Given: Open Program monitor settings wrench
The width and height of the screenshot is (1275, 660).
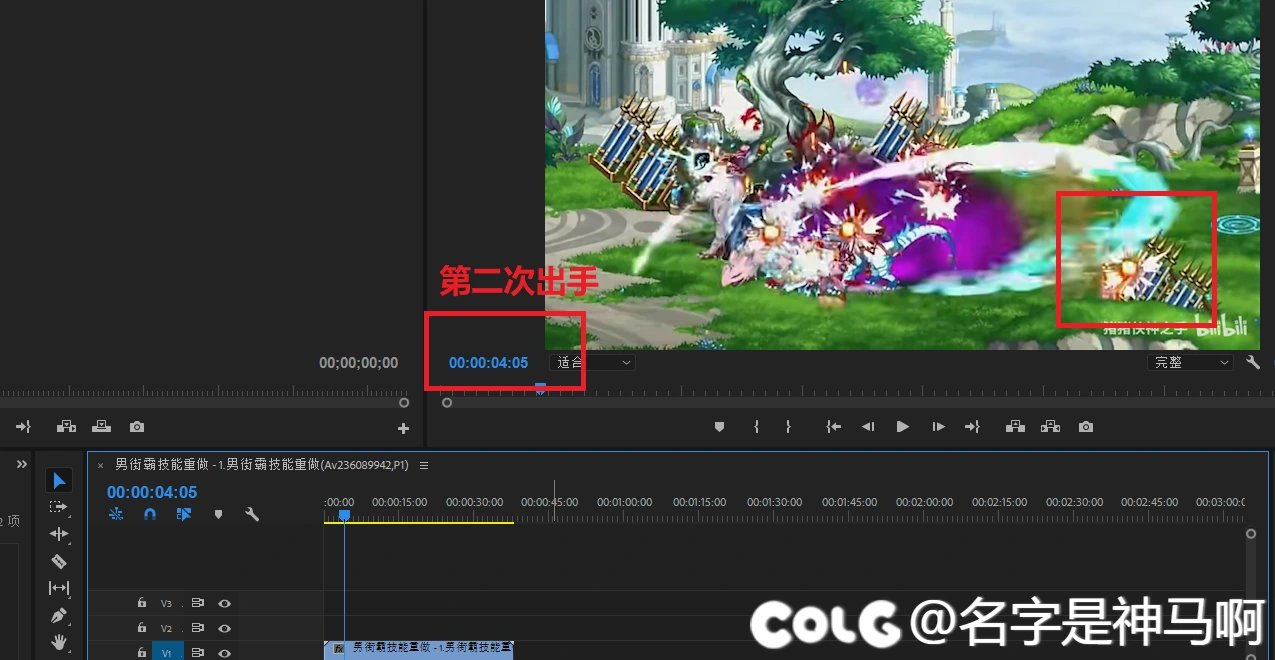Looking at the screenshot, I should (x=1254, y=363).
